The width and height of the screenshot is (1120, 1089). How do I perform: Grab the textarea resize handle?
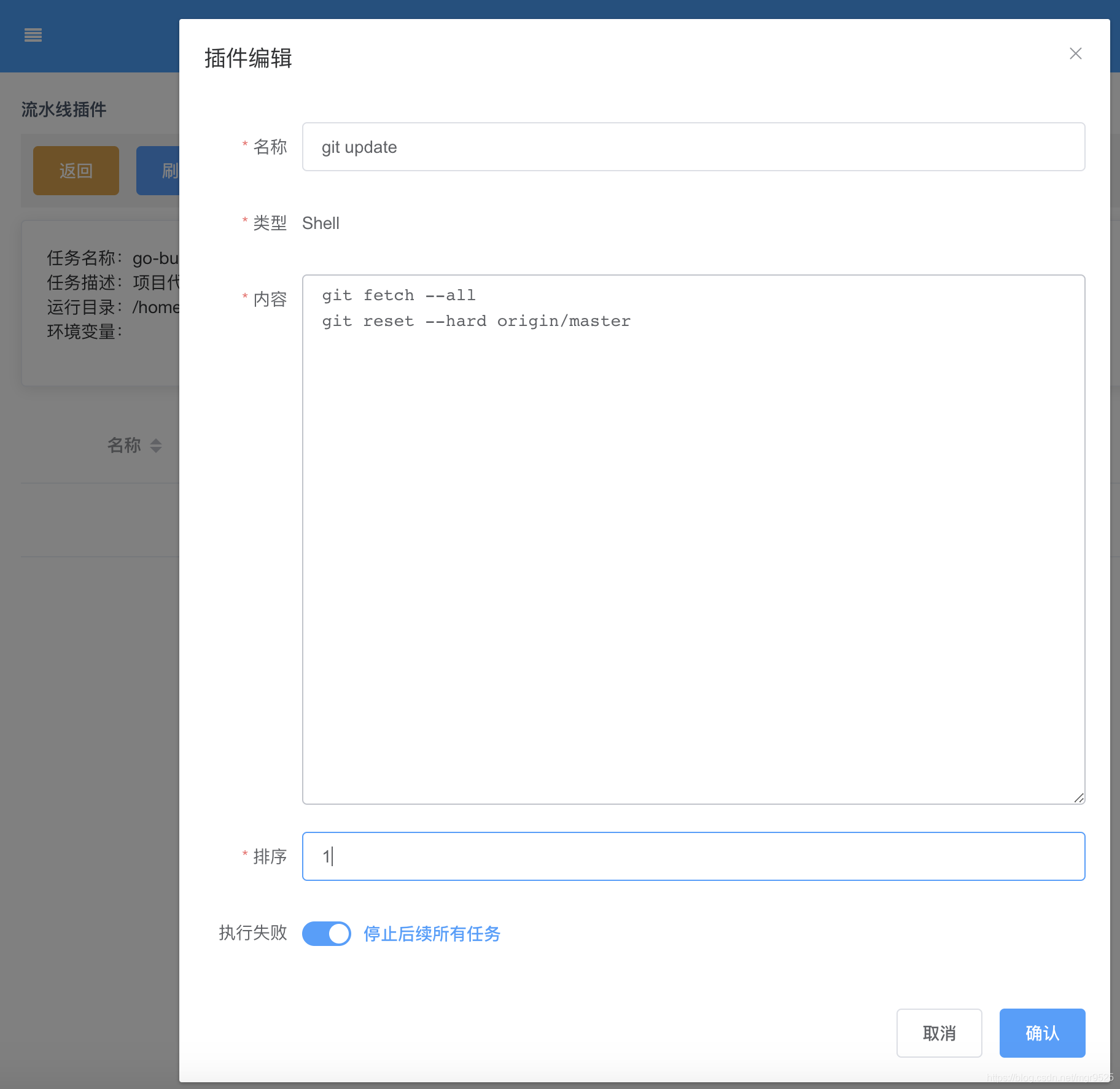coord(1079,797)
